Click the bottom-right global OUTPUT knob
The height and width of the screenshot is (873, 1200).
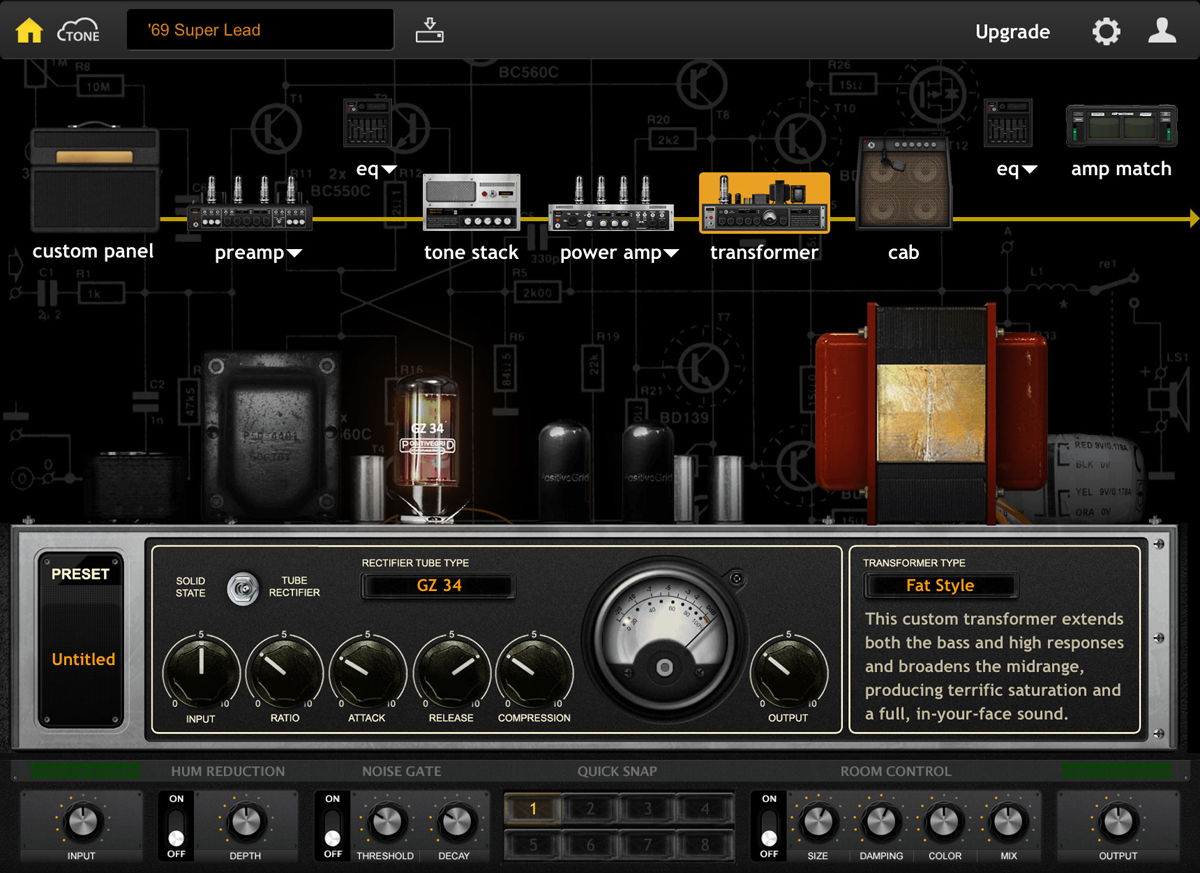pos(1117,822)
